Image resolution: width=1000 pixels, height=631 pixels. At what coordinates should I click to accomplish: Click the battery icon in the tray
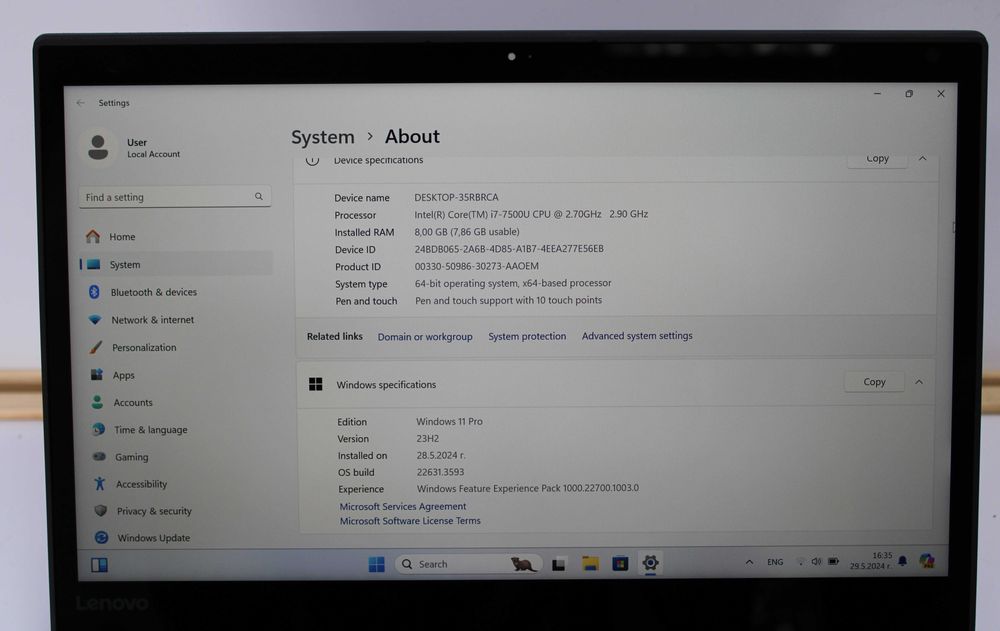834,561
